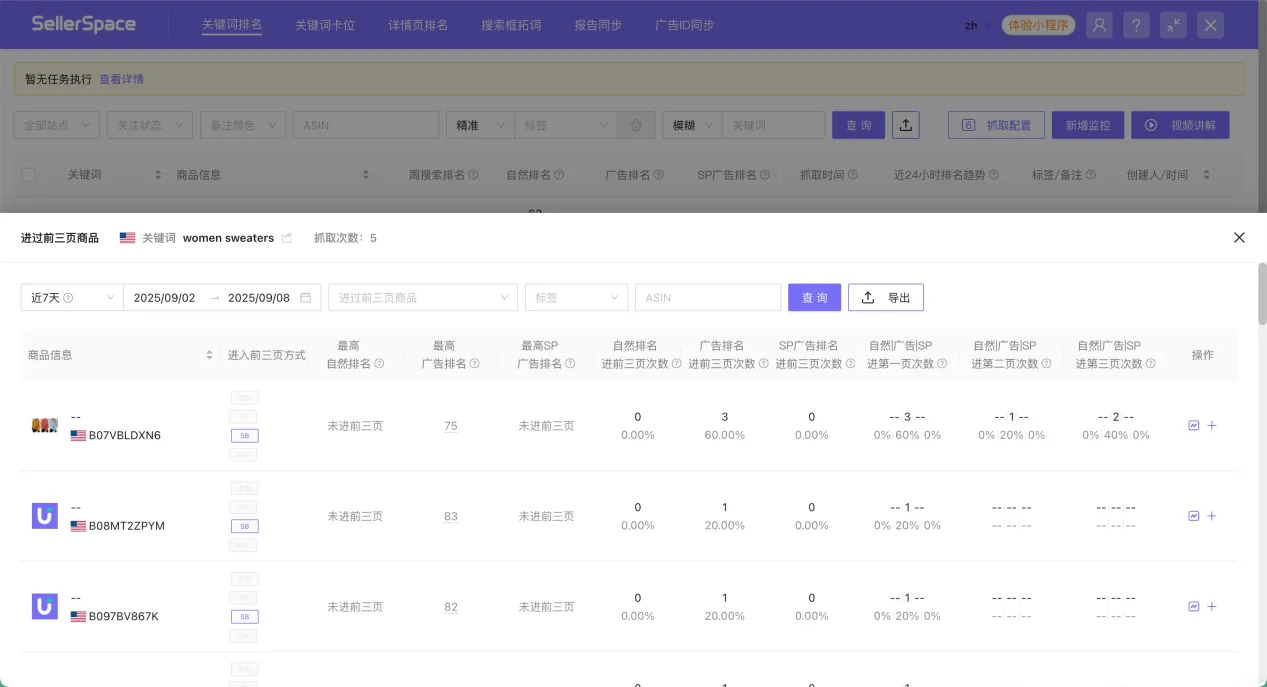The image size is (1267, 687).
Task: Open the help question mark icon
Action: pyautogui.click(x=1136, y=25)
